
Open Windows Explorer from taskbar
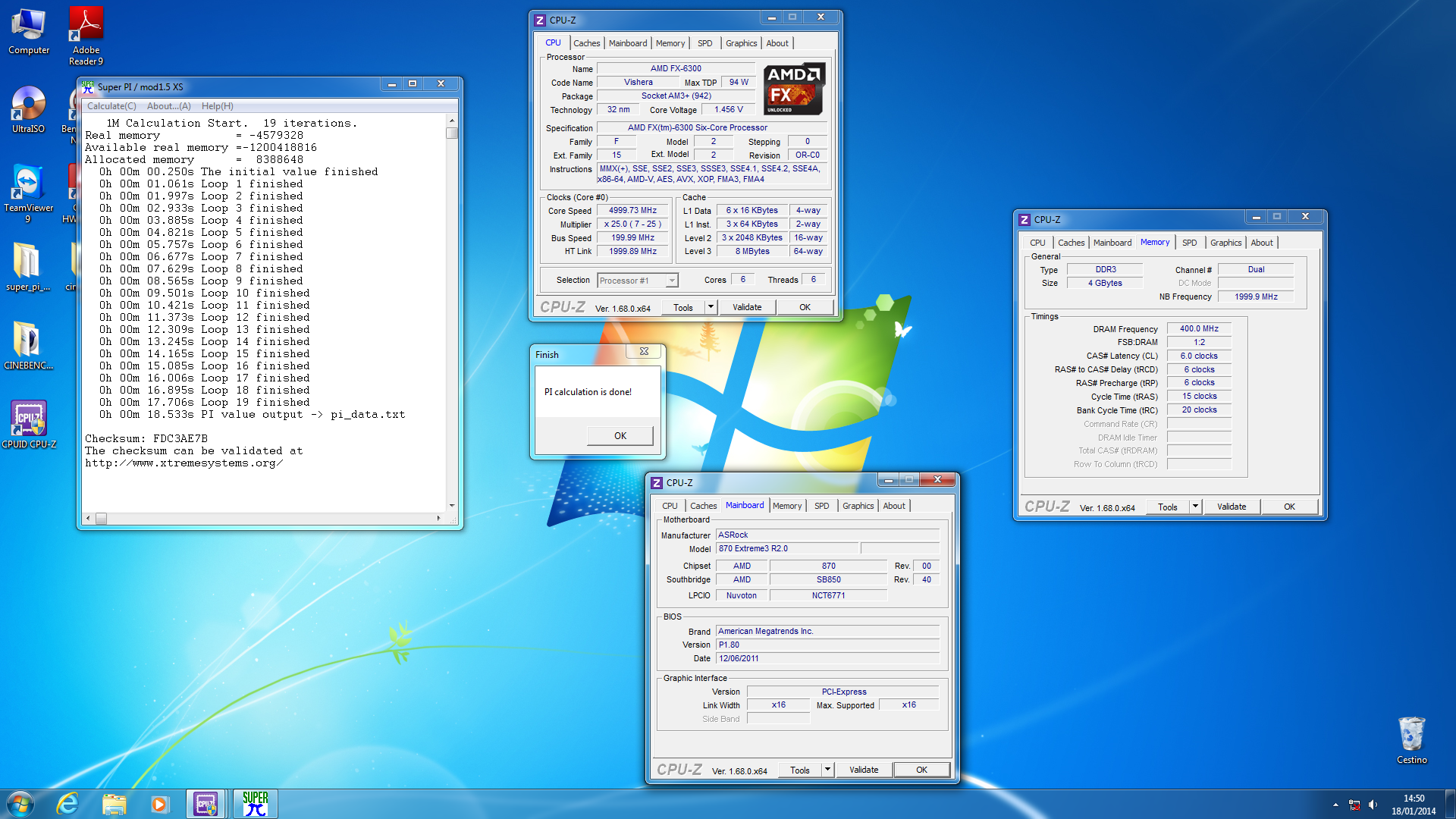coord(114,804)
